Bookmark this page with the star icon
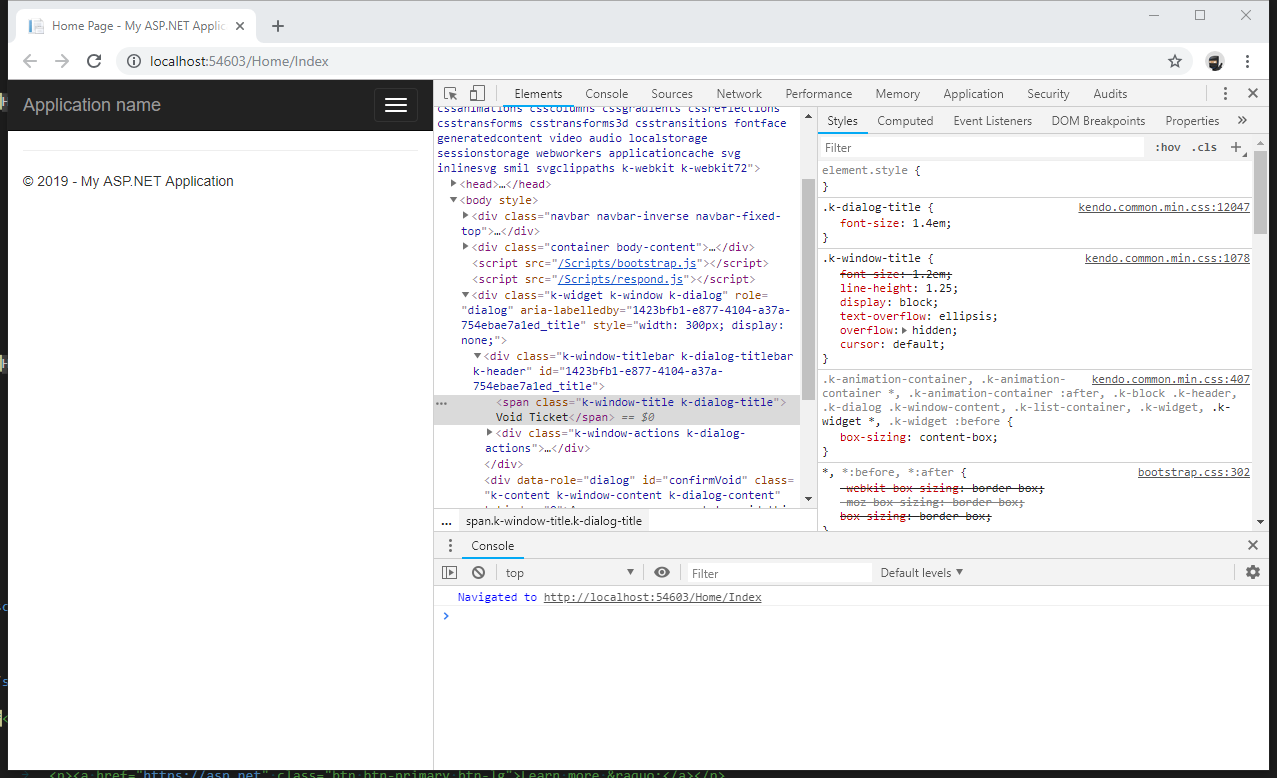1277x778 pixels. pos(1175,61)
